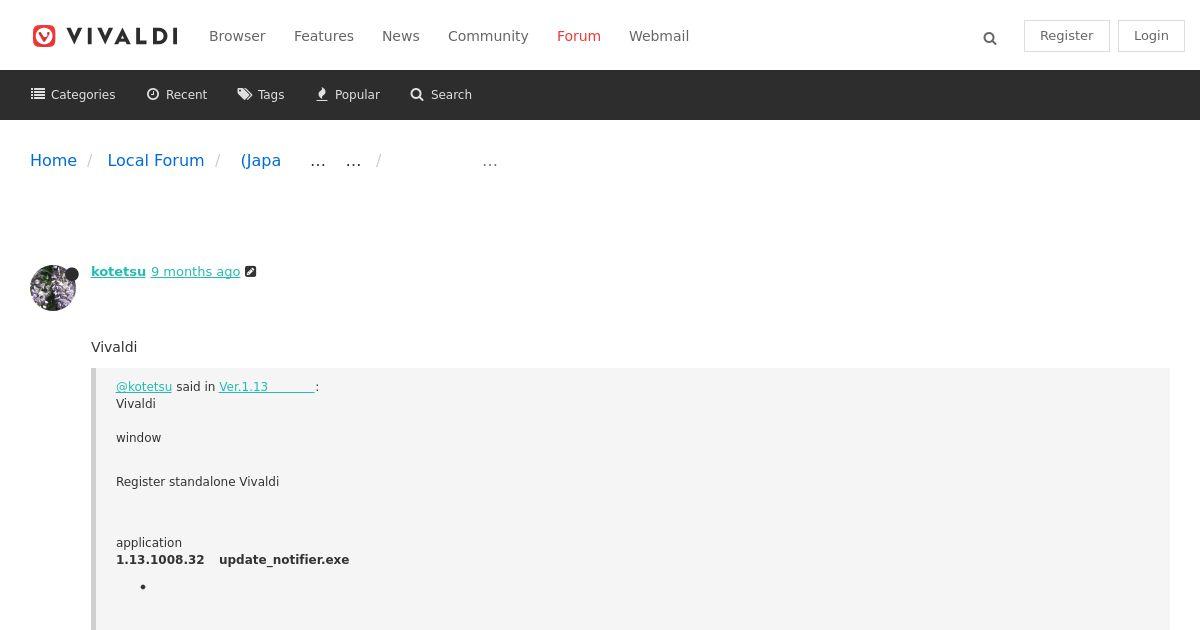Click the word application in the quote

tap(149, 543)
